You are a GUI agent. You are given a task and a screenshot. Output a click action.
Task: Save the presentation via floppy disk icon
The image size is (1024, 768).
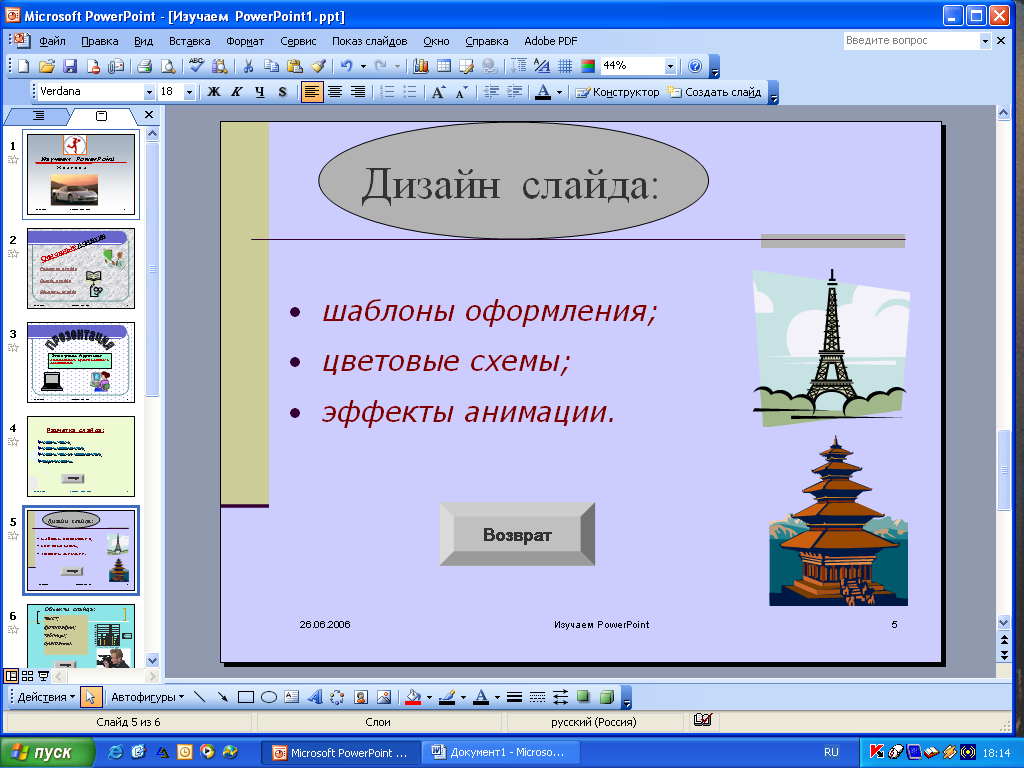[69, 66]
